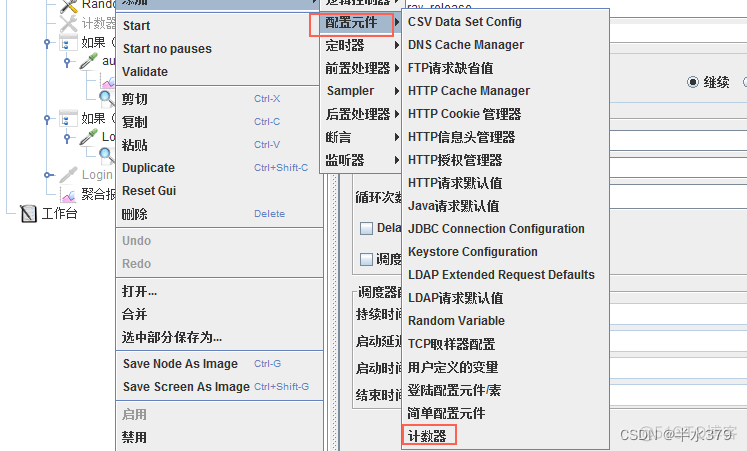Open the 断言 submenu

pos(361,137)
